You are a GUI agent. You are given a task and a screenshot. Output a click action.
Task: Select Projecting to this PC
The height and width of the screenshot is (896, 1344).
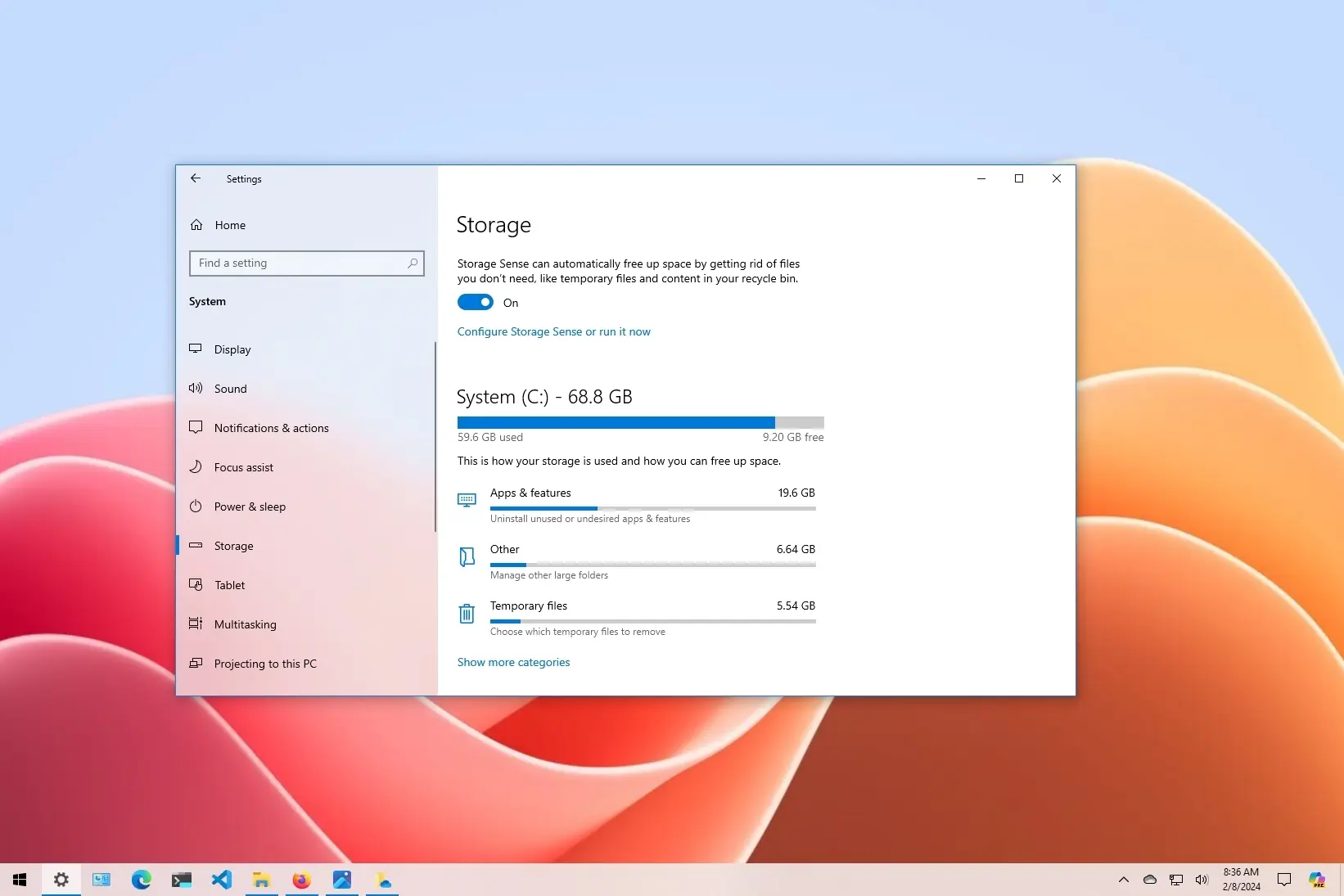point(306,664)
